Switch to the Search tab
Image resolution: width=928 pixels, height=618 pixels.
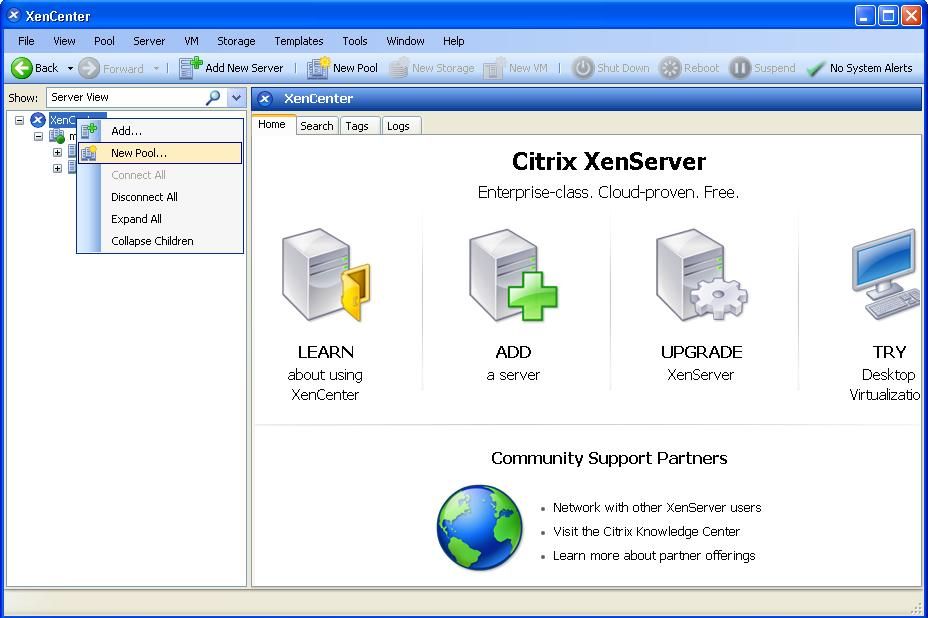pyautogui.click(x=317, y=126)
